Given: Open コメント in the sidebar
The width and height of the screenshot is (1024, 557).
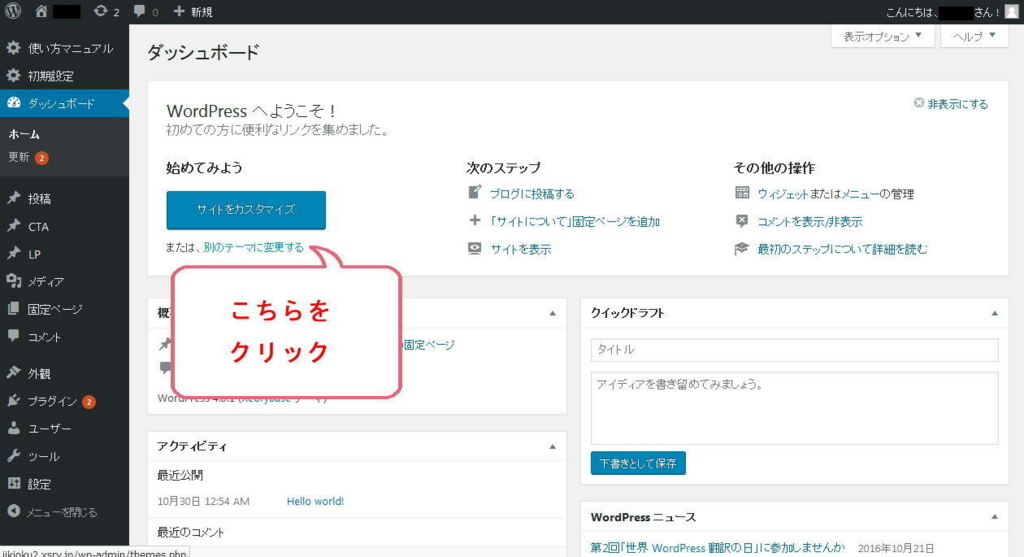Looking at the screenshot, I should coord(64,337).
